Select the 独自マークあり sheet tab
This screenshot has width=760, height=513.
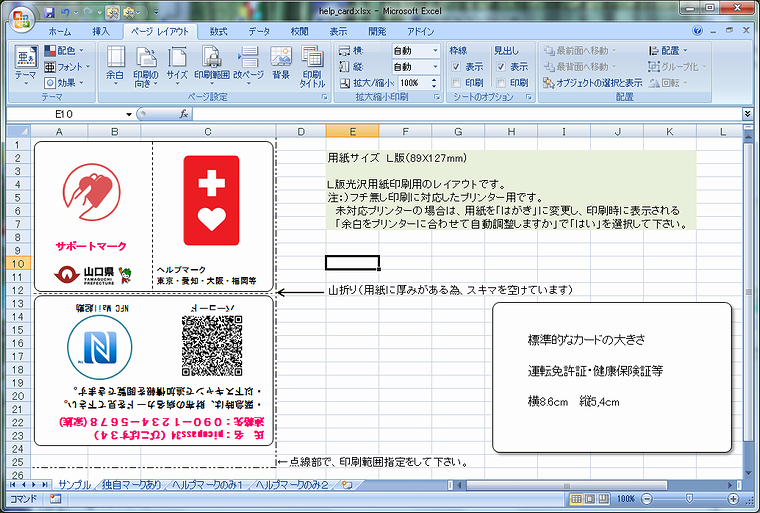point(130,484)
